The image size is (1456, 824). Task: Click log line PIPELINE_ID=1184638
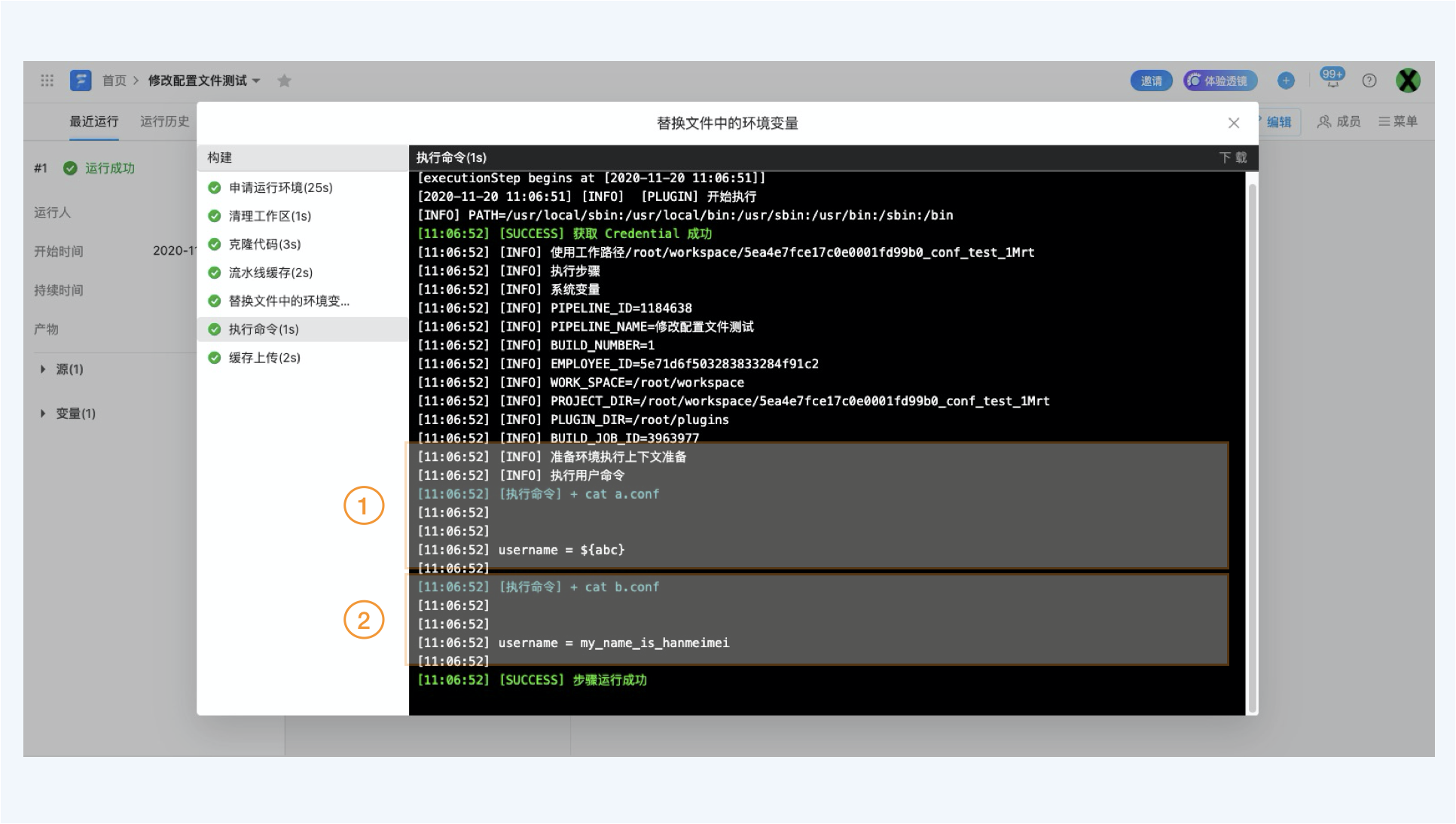pyautogui.click(x=555, y=308)
